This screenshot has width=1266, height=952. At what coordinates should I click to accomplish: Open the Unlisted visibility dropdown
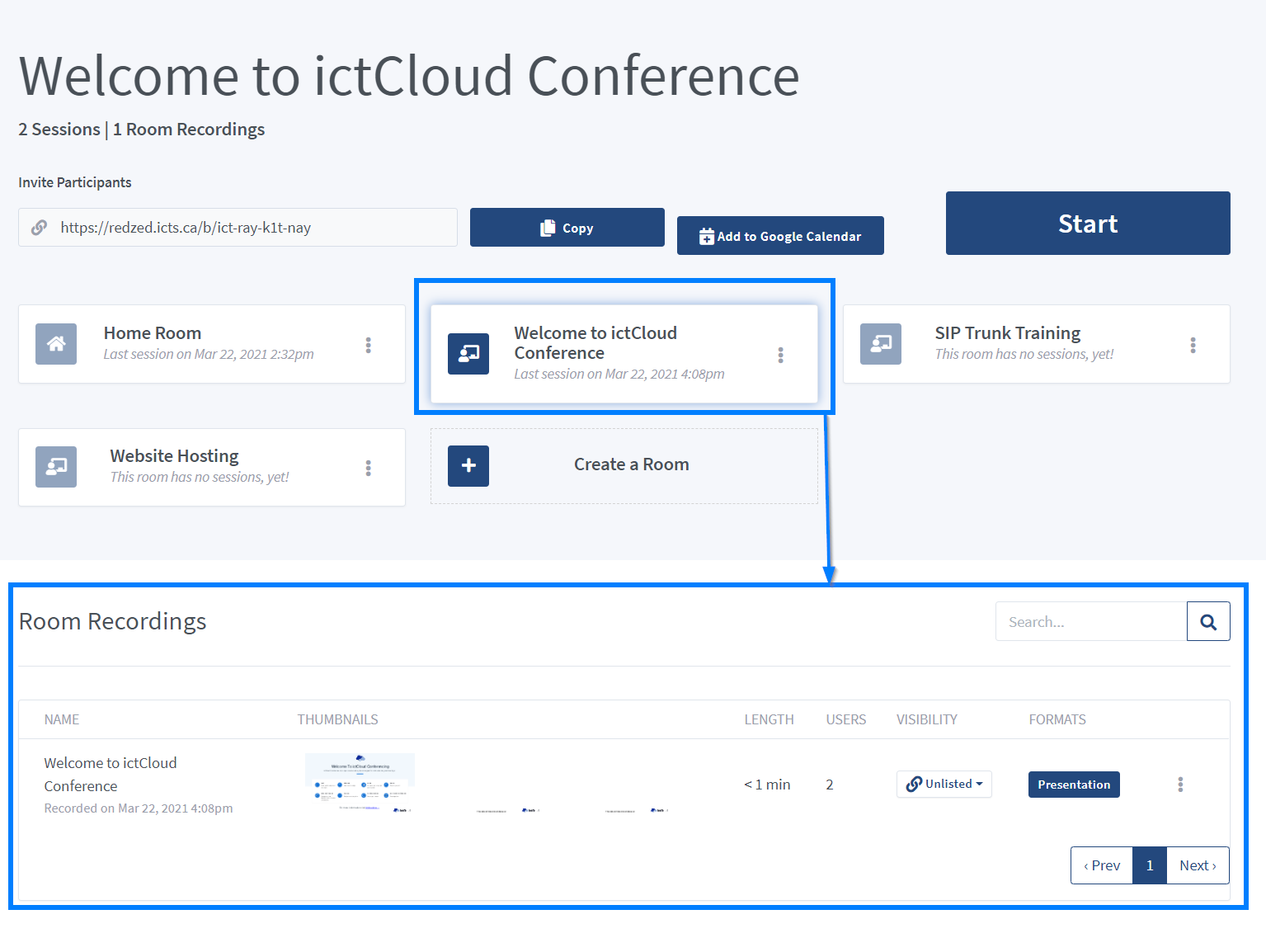(x=944, y=784)
